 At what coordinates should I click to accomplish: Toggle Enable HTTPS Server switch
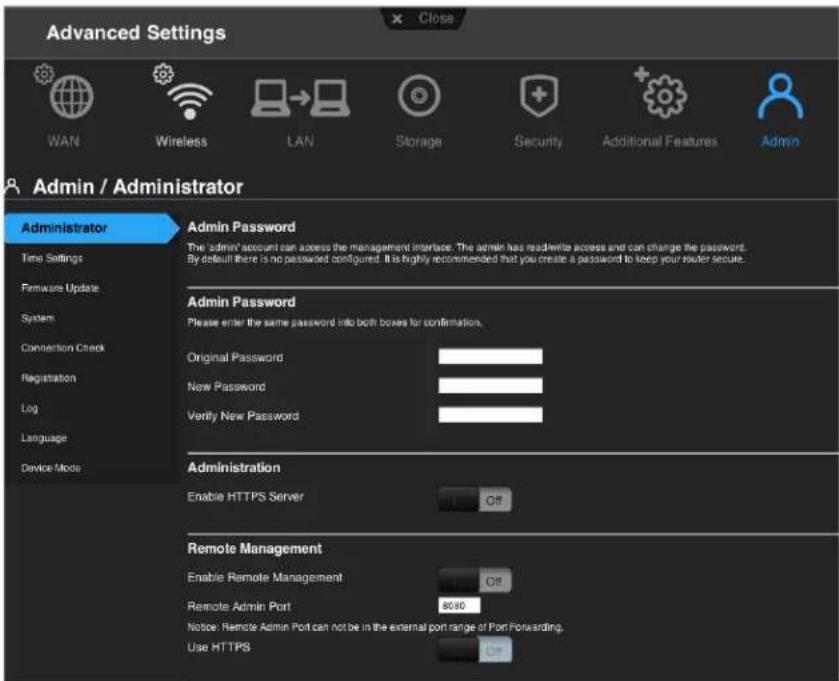475,500
